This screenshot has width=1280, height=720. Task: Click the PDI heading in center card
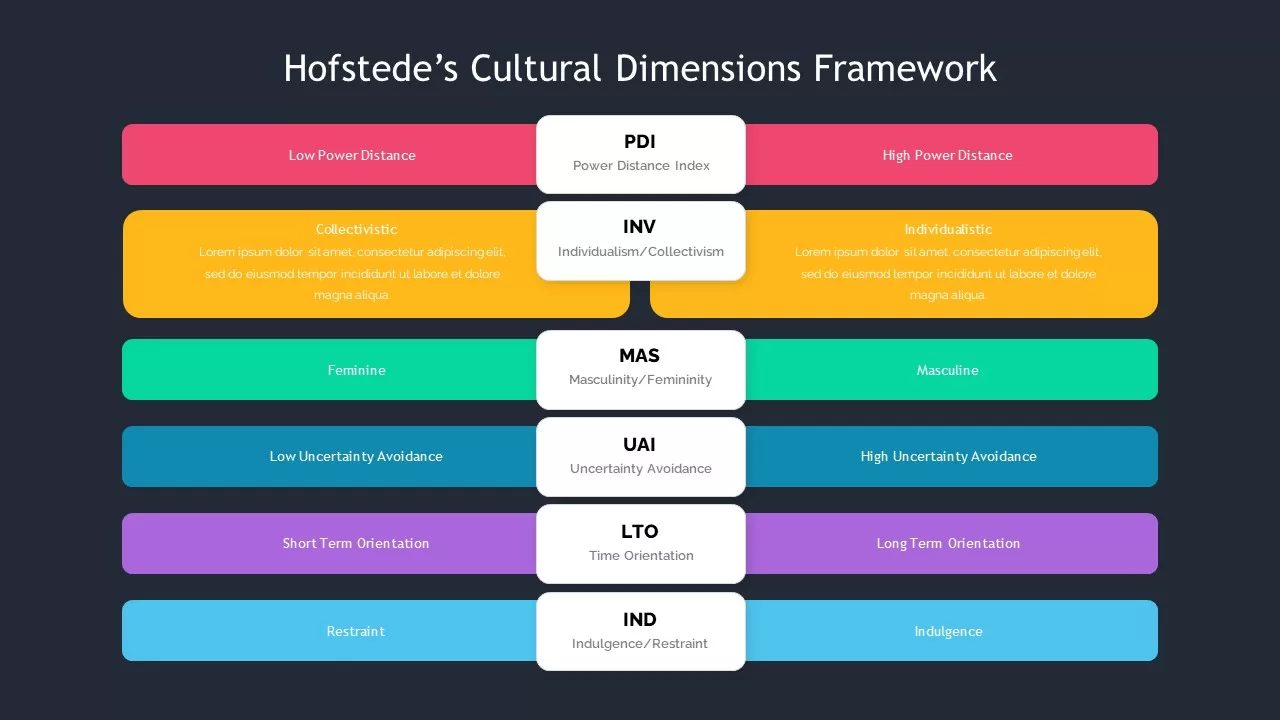(640, 142)
